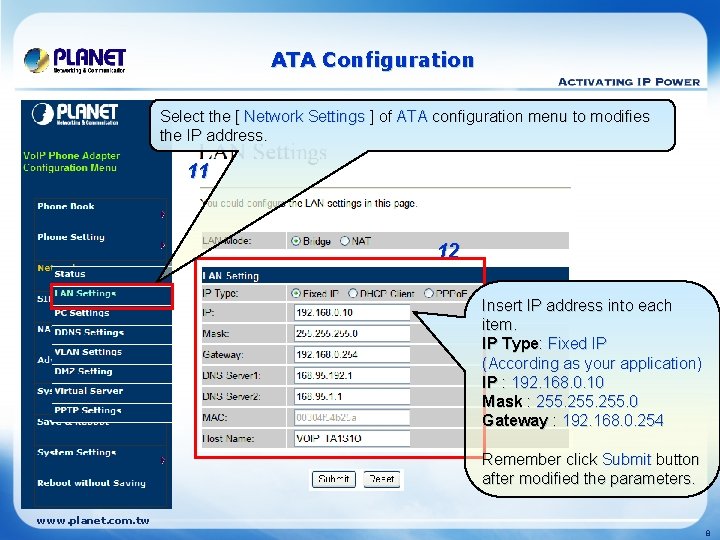Click 'VoIP Phone Adapter Configuration Menu' title
Screen dimensions: 720x540
point(72,162)
